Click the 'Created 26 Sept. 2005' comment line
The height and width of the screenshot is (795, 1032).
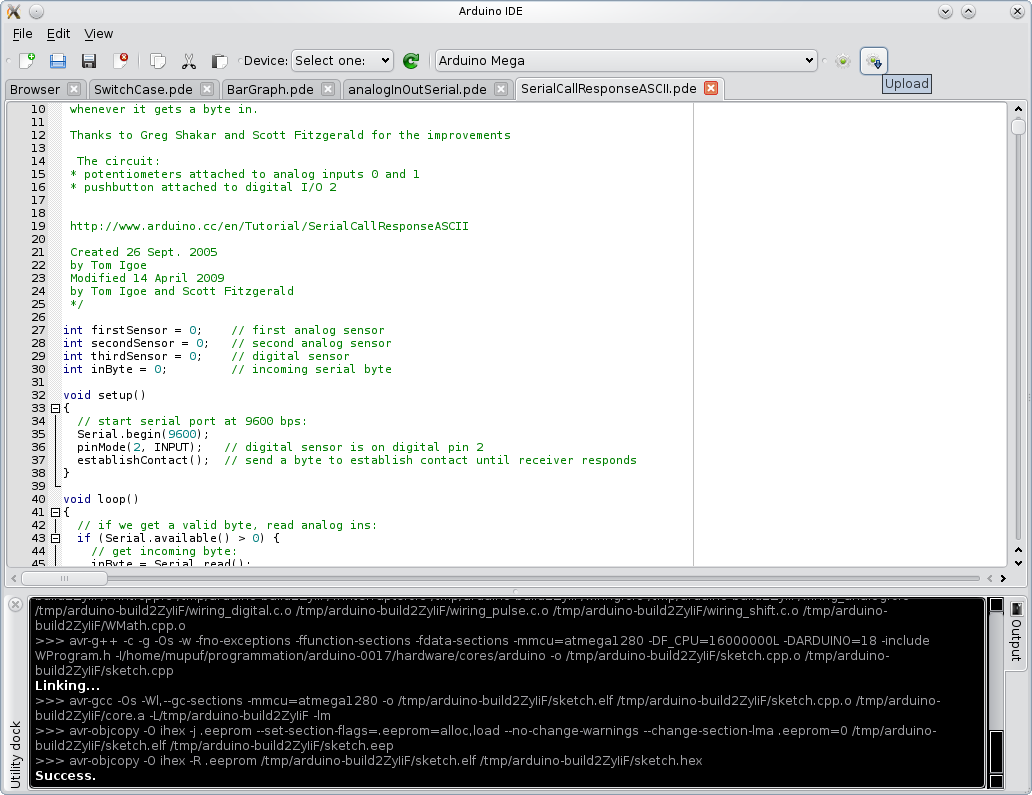click(x=143, y=252)
